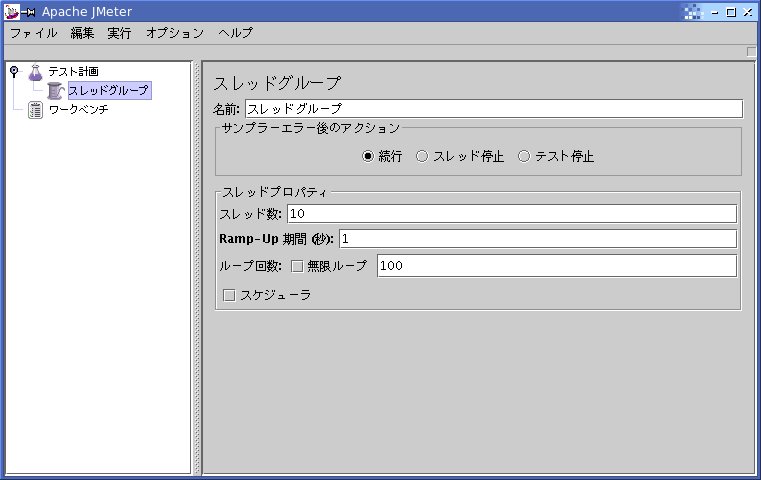The image size is (761, 480).
Task: Minimize the Apache JMeter window
Action: (x=714, y=13)
